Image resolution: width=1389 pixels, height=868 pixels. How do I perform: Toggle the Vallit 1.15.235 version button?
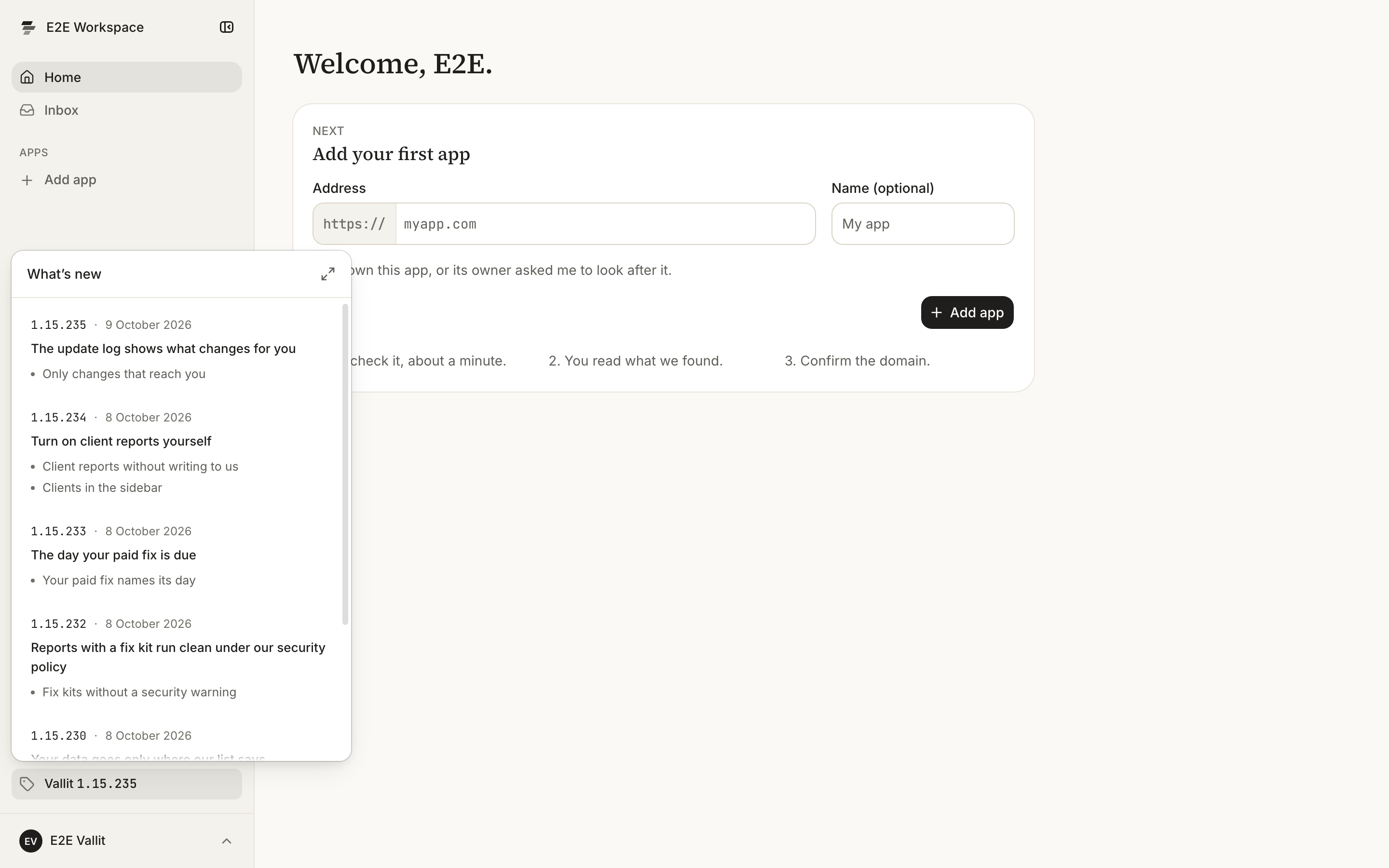click(x=127, y=784)
